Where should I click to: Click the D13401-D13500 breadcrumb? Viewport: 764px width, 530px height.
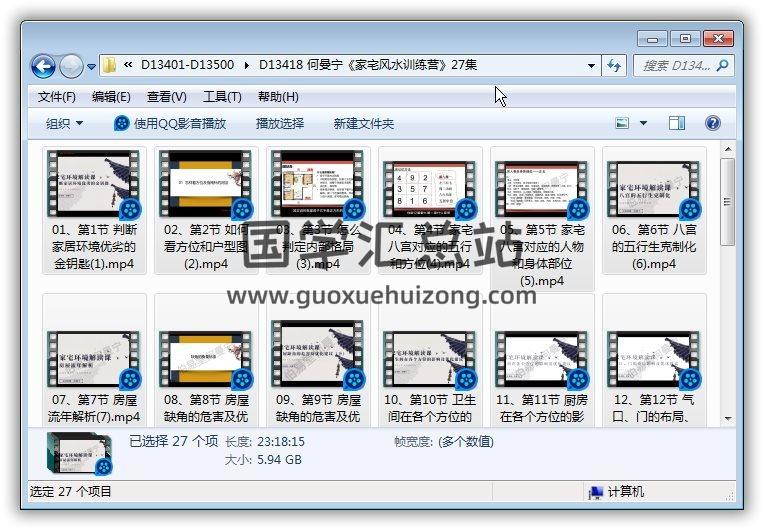pos(187,65)
